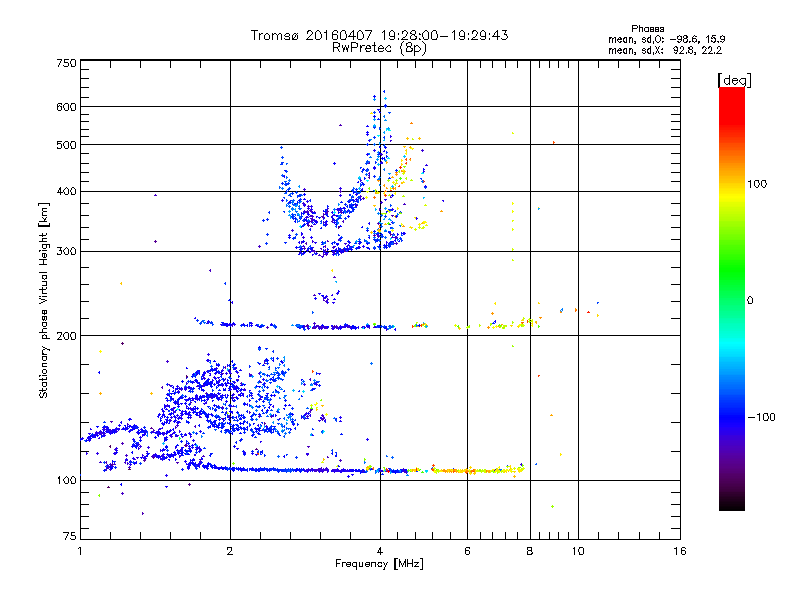Click the y-axis '600' tick label
Screen dimensions: 800x600
[x=66, y=107]
